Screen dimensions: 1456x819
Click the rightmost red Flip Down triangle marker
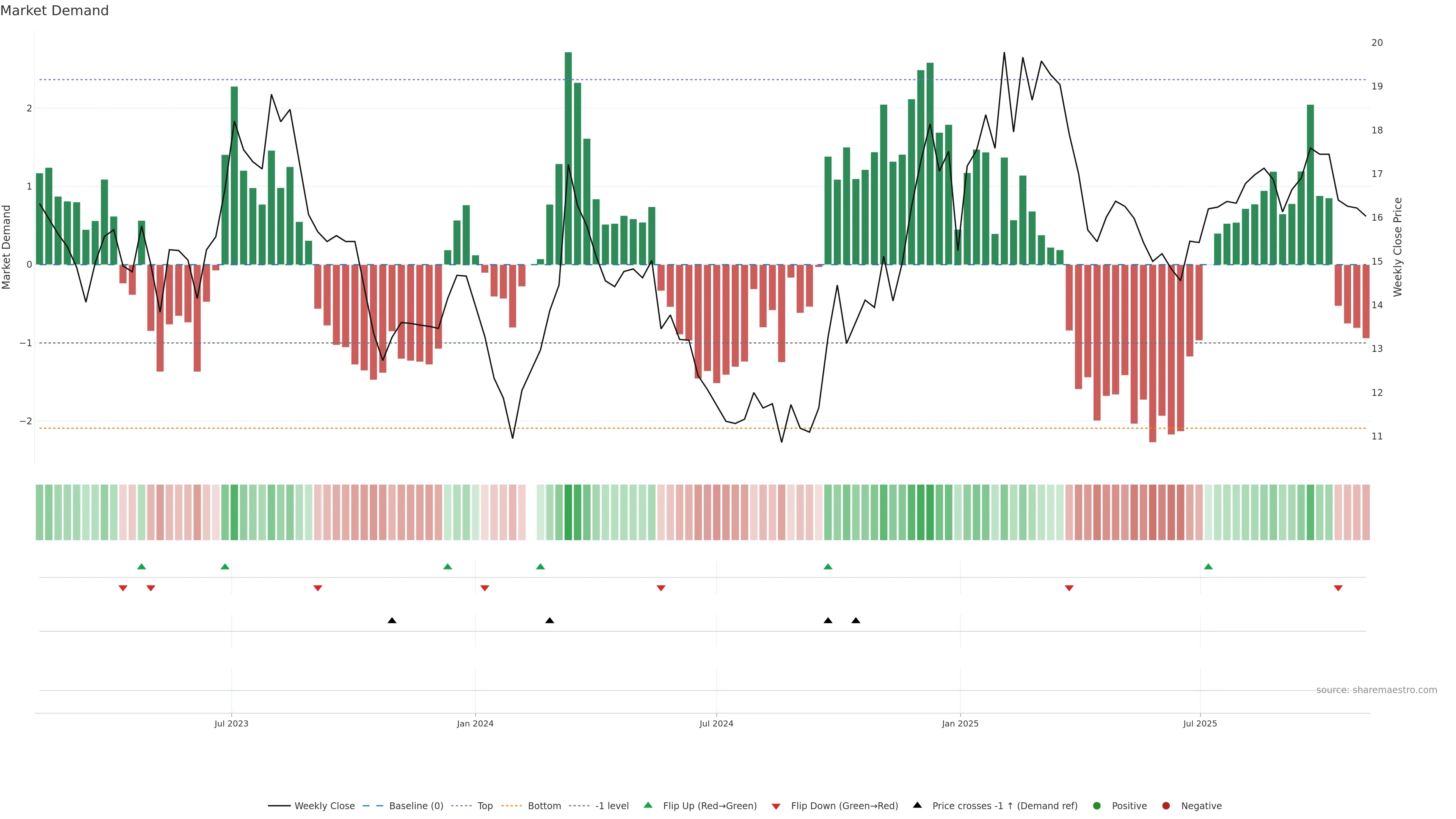click(x=1338, y=588)
